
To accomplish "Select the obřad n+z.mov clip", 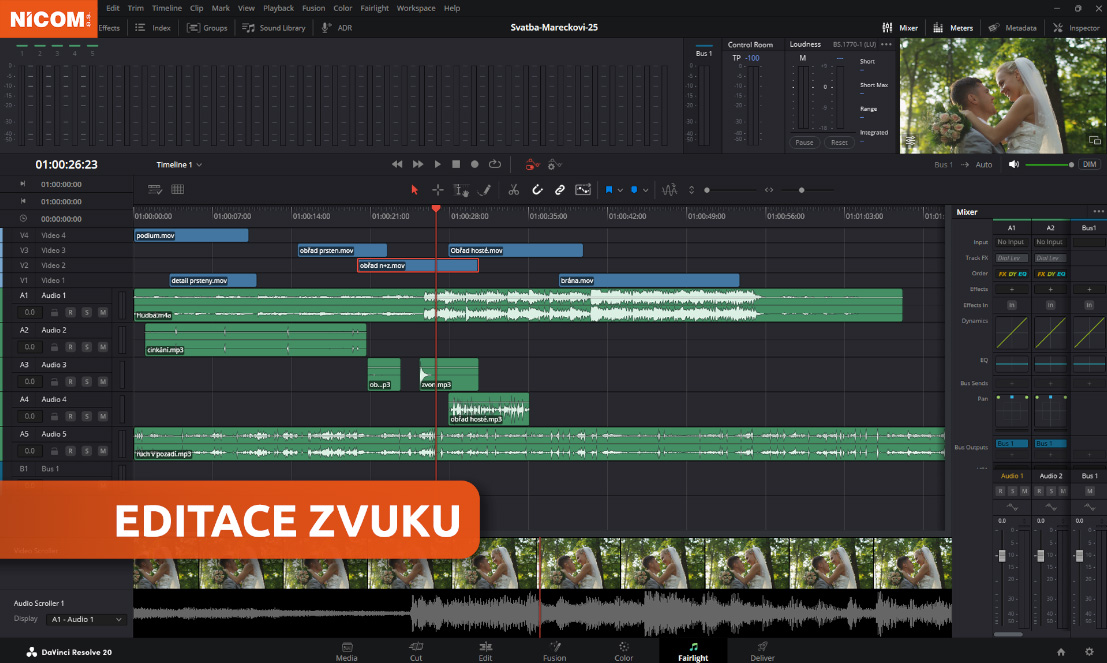I will pyautogui.click(x=418, y=265).
